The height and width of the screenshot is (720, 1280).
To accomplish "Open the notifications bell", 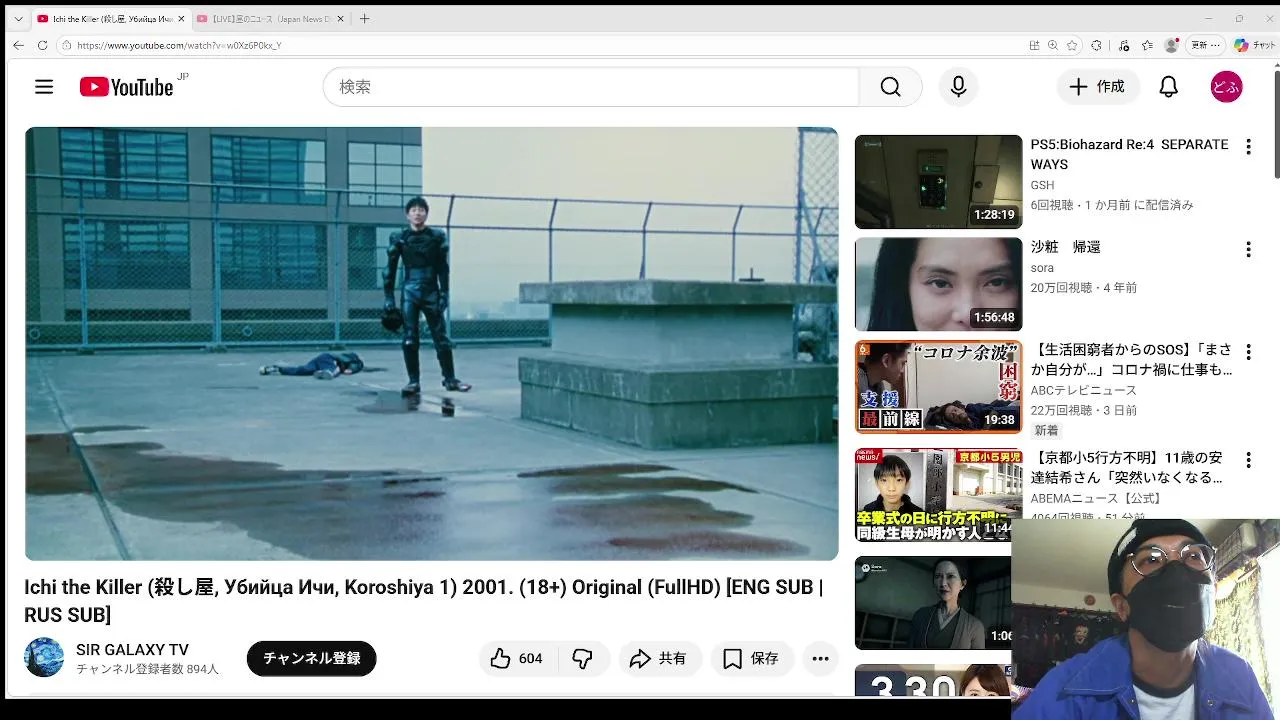I will (1168, 87).
